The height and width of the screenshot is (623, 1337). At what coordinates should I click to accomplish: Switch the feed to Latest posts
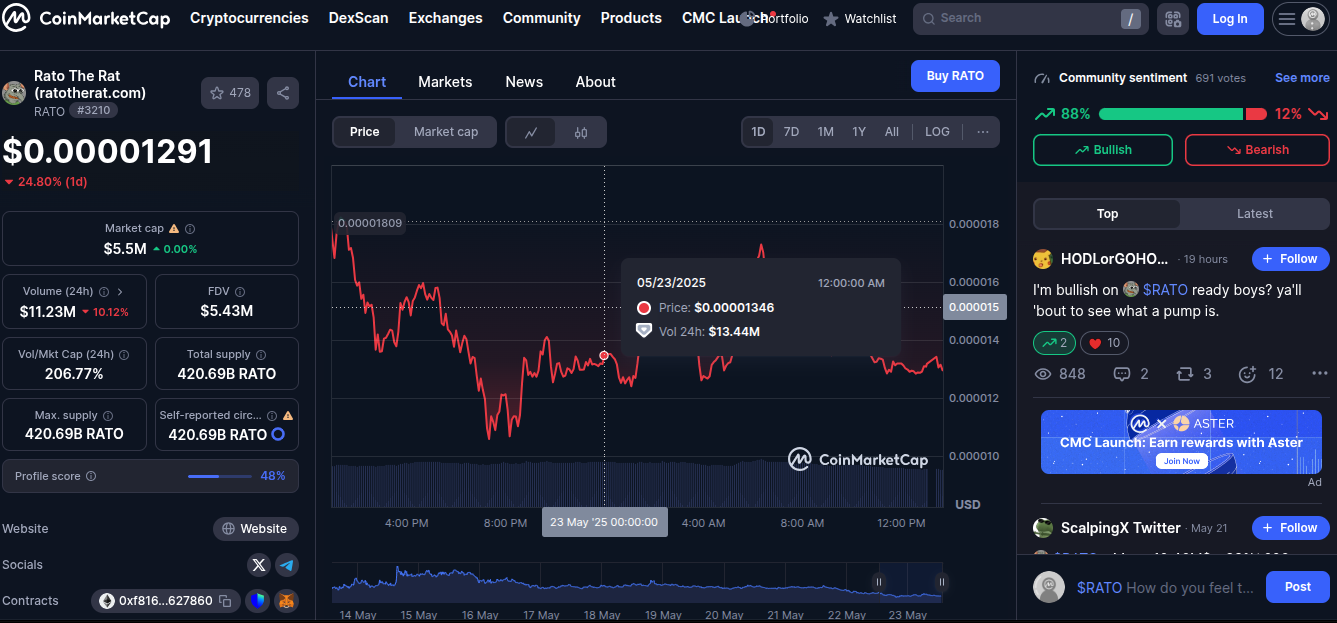1254,214
